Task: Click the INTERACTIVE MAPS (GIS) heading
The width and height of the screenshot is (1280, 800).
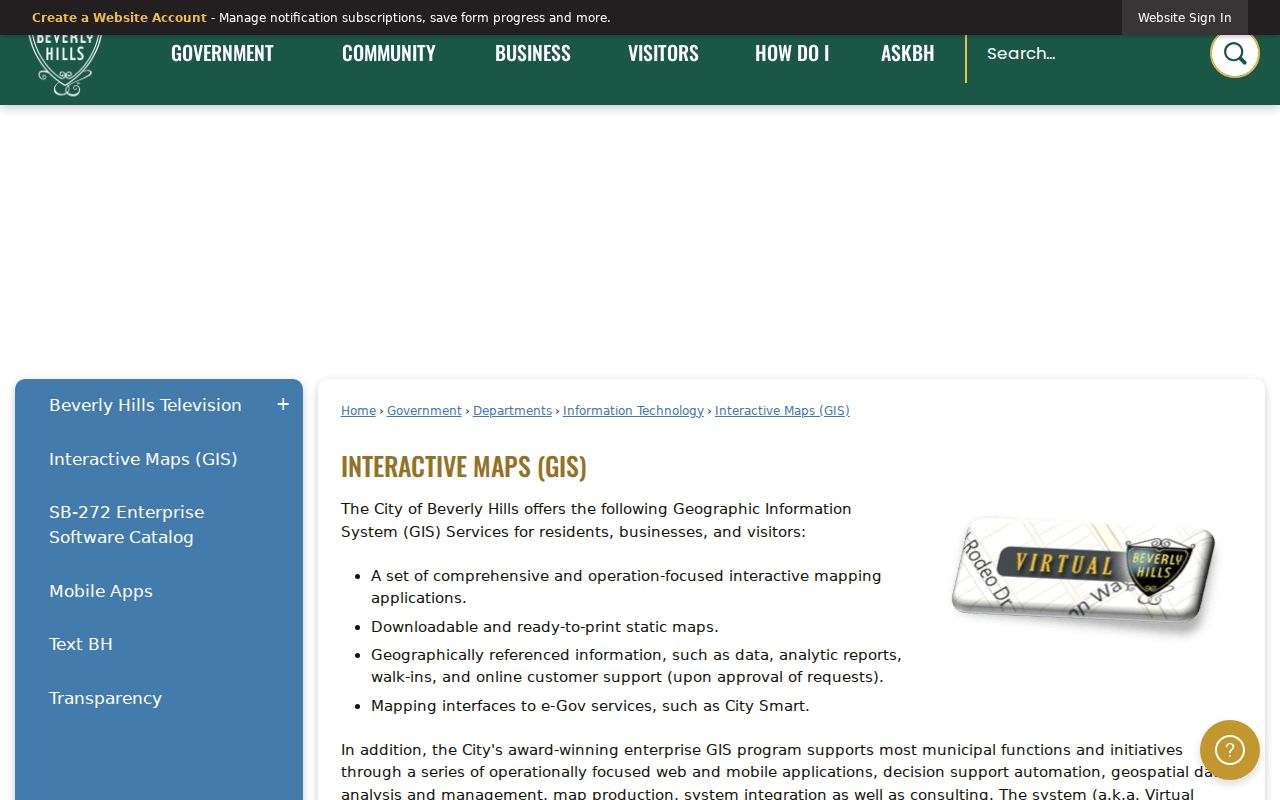Action: click(x=464, y=467)
